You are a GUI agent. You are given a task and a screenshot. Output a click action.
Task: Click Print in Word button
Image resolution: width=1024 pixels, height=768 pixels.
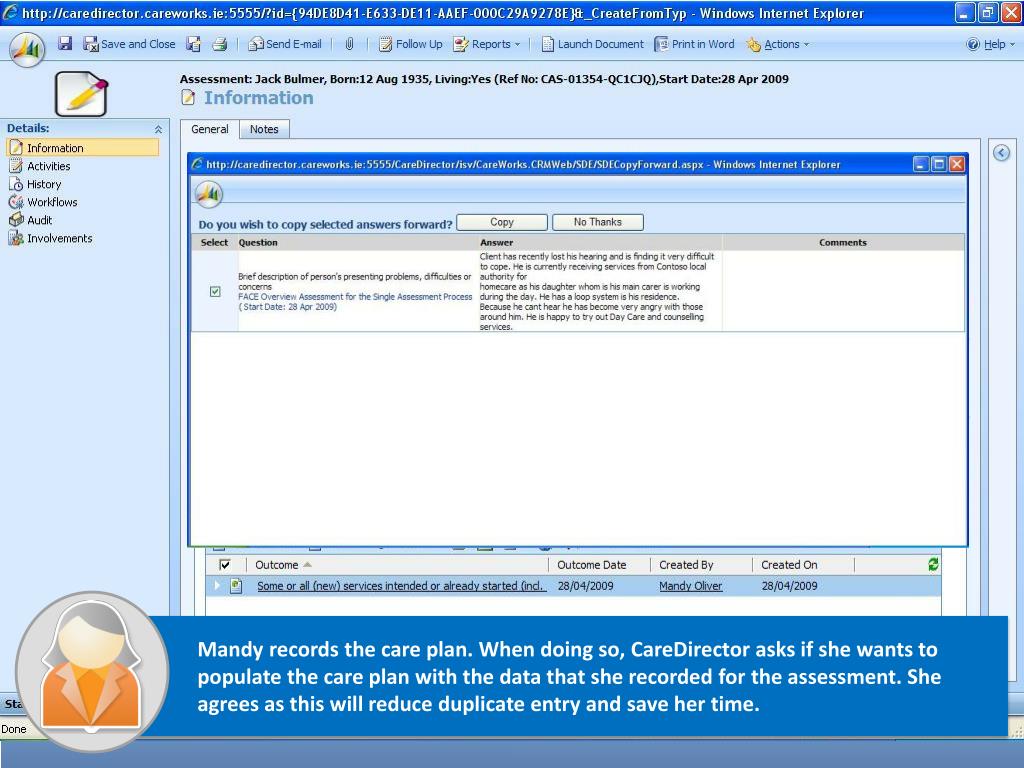695,44
